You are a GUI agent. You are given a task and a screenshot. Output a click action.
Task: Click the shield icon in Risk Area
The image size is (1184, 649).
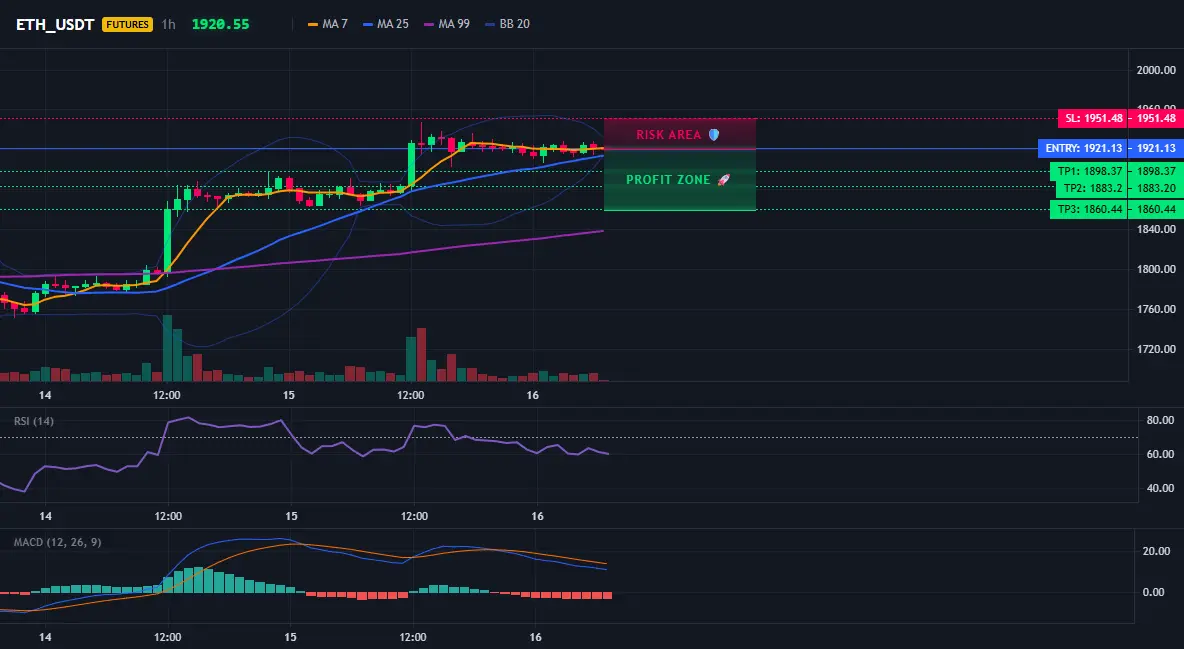tap(714, 134)
